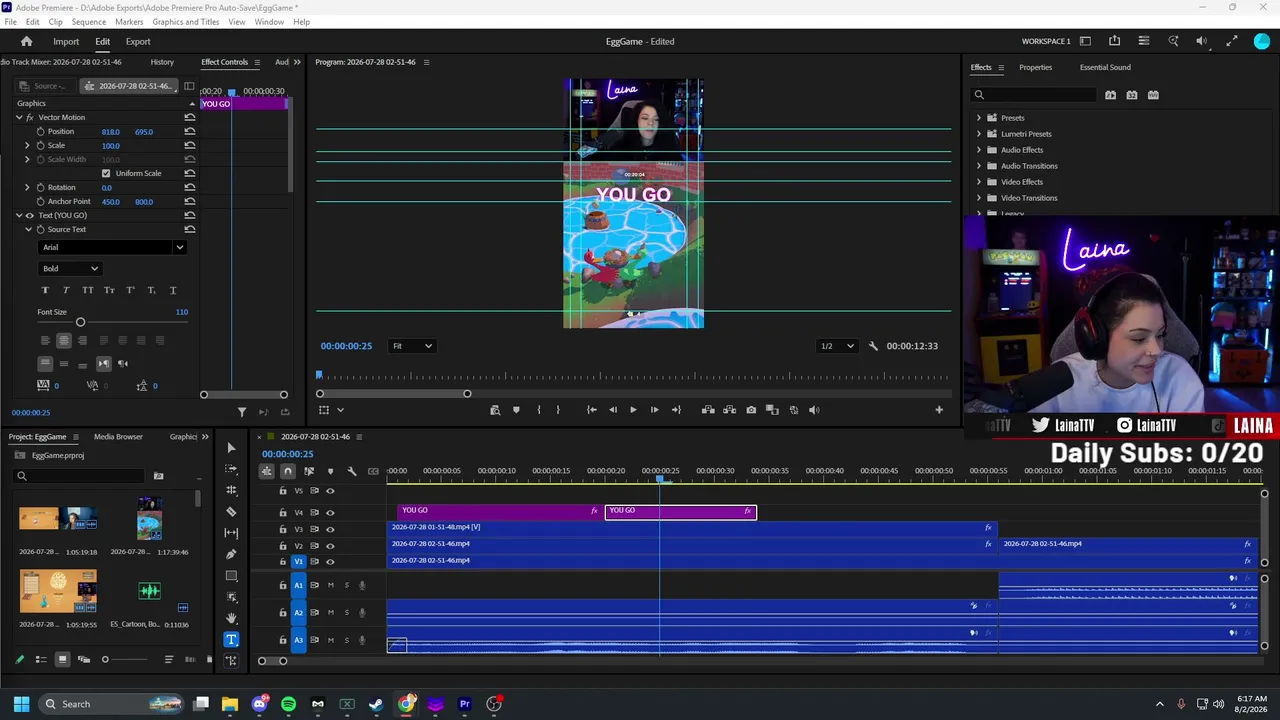The image size is (1280, 720).
Task: Open the Fit zoom level dropdown
Action: pyautogui.click(x=411, y=346)
